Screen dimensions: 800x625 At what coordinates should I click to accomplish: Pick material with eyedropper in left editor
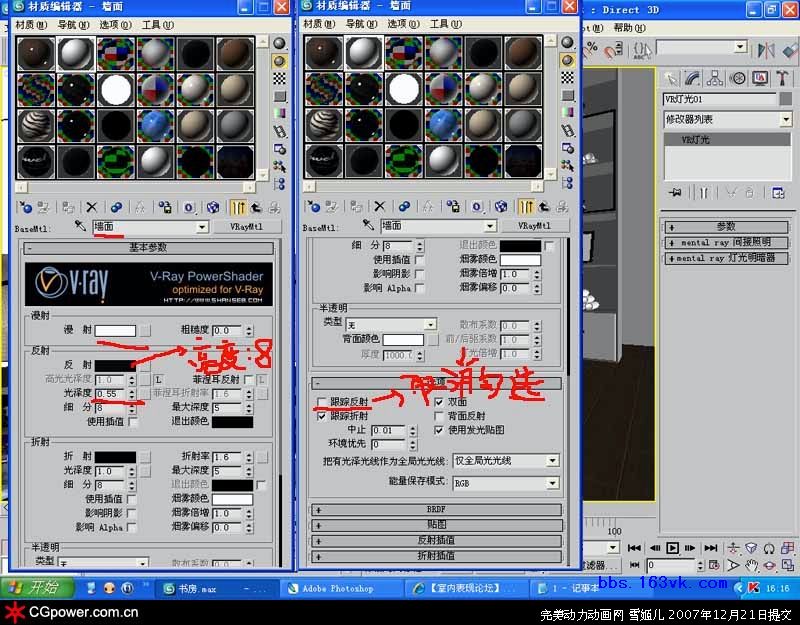coord(80,226)
